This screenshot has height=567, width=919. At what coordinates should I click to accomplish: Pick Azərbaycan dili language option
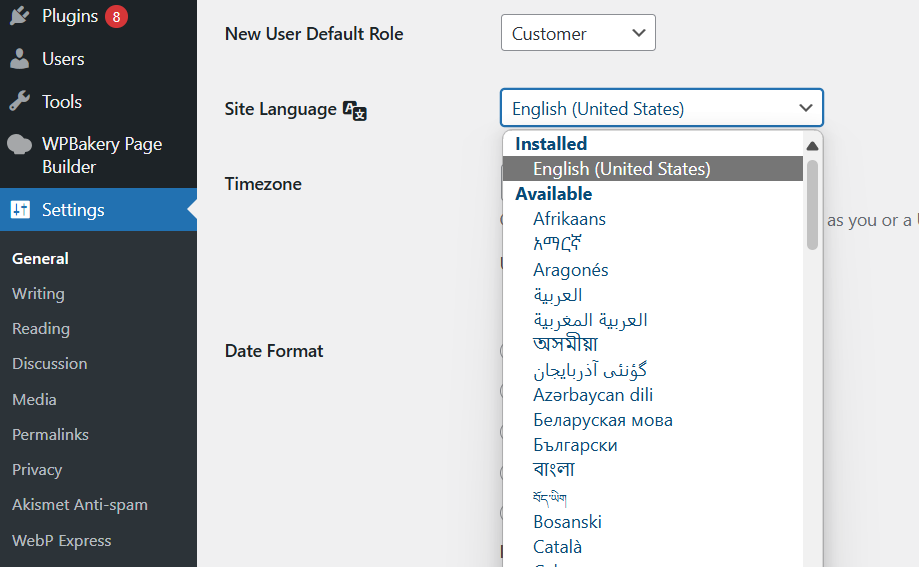point(593,395)
